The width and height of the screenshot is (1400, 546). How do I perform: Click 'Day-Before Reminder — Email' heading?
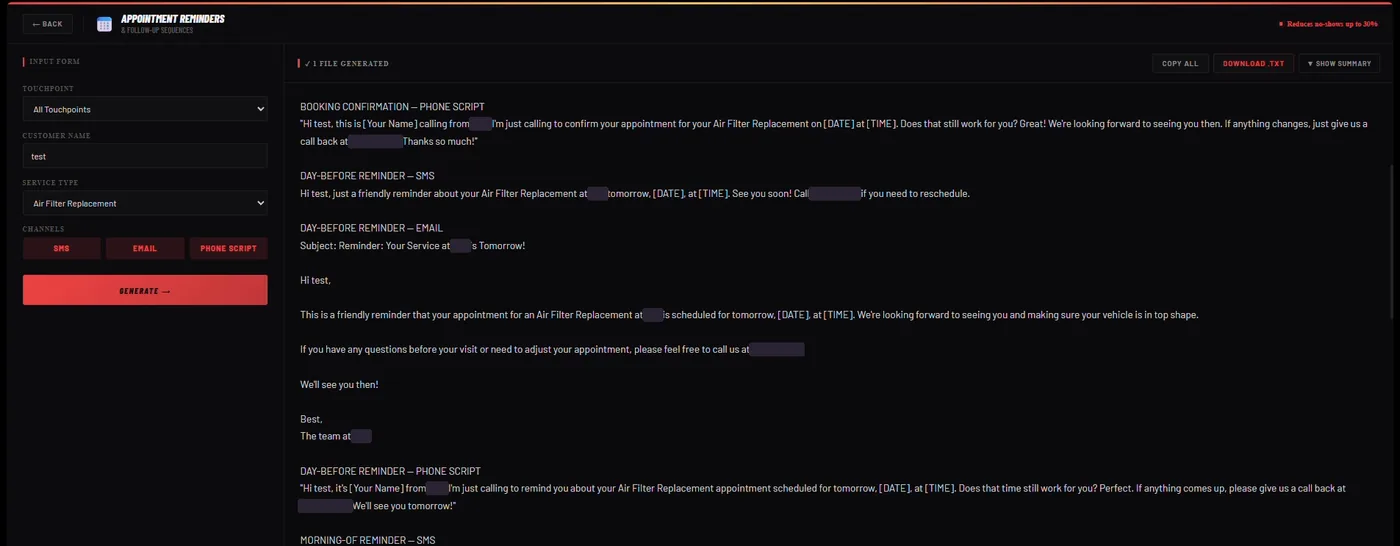(x=371, y=228)
